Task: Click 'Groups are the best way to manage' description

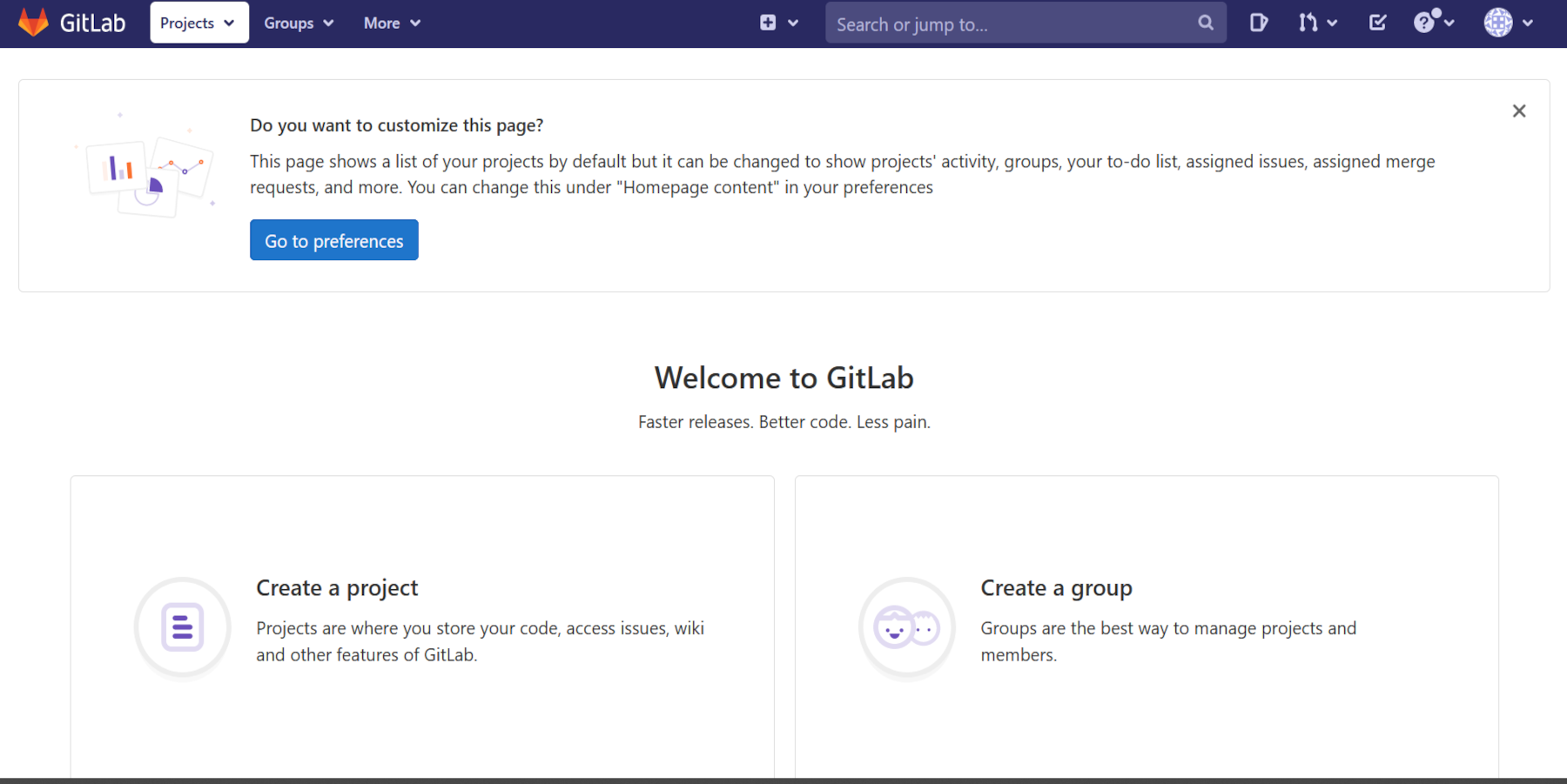Action: (x=1168, y=641)
